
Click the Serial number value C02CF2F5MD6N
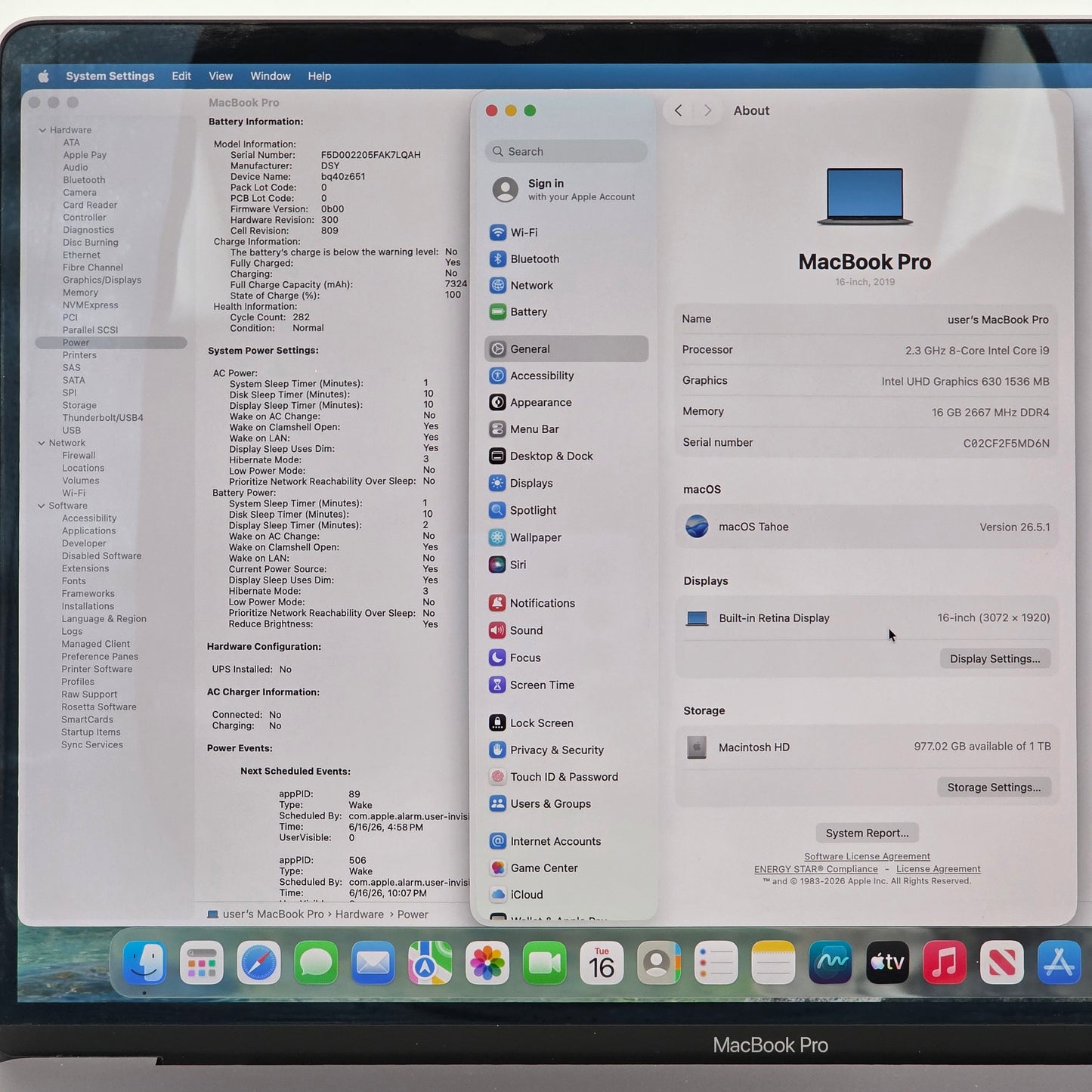click(1006, 444)
